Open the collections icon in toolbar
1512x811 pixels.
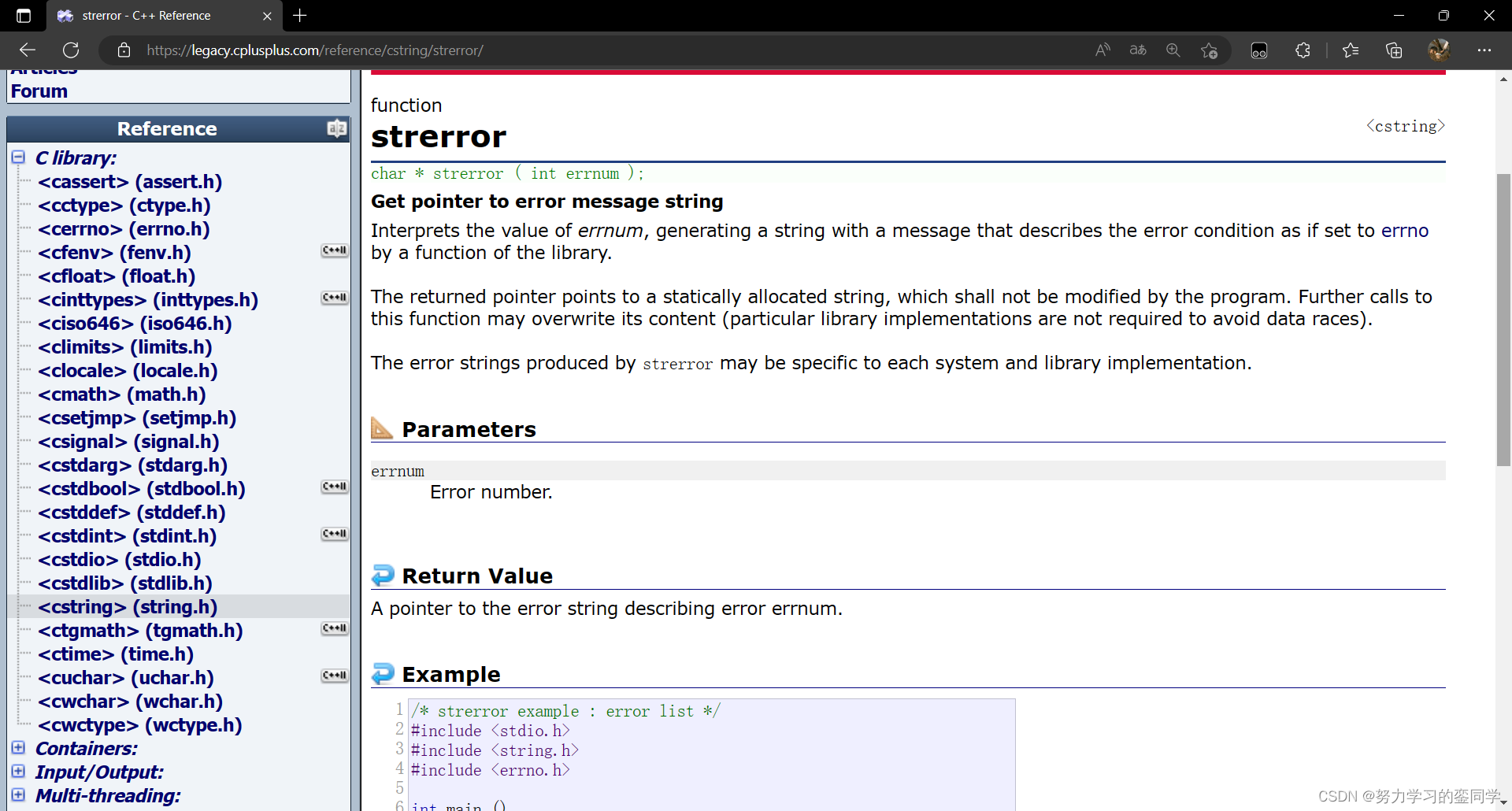pyautogui.click(x=1394, y=50)
